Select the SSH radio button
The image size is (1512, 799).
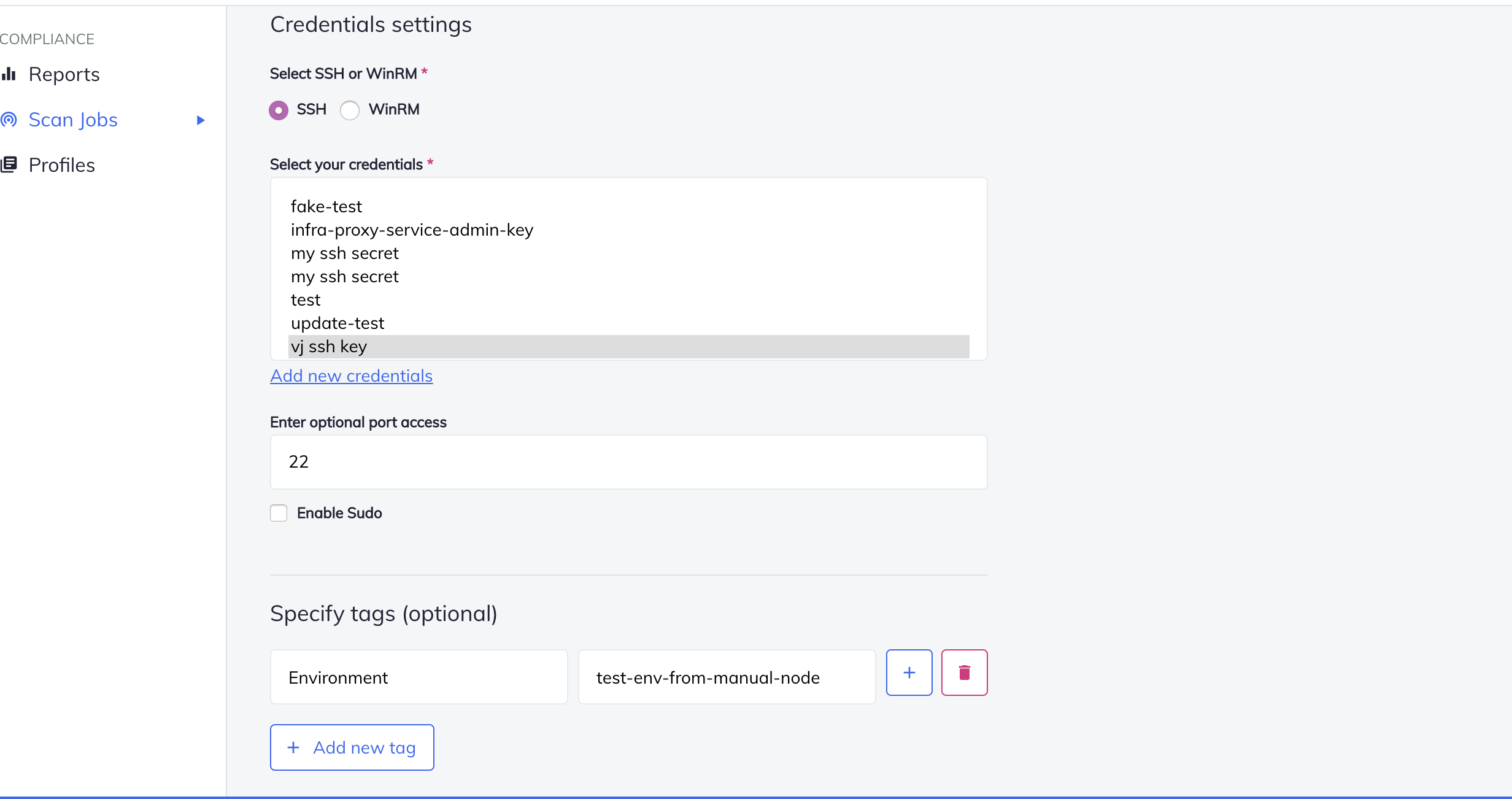(x=279, y=109)
